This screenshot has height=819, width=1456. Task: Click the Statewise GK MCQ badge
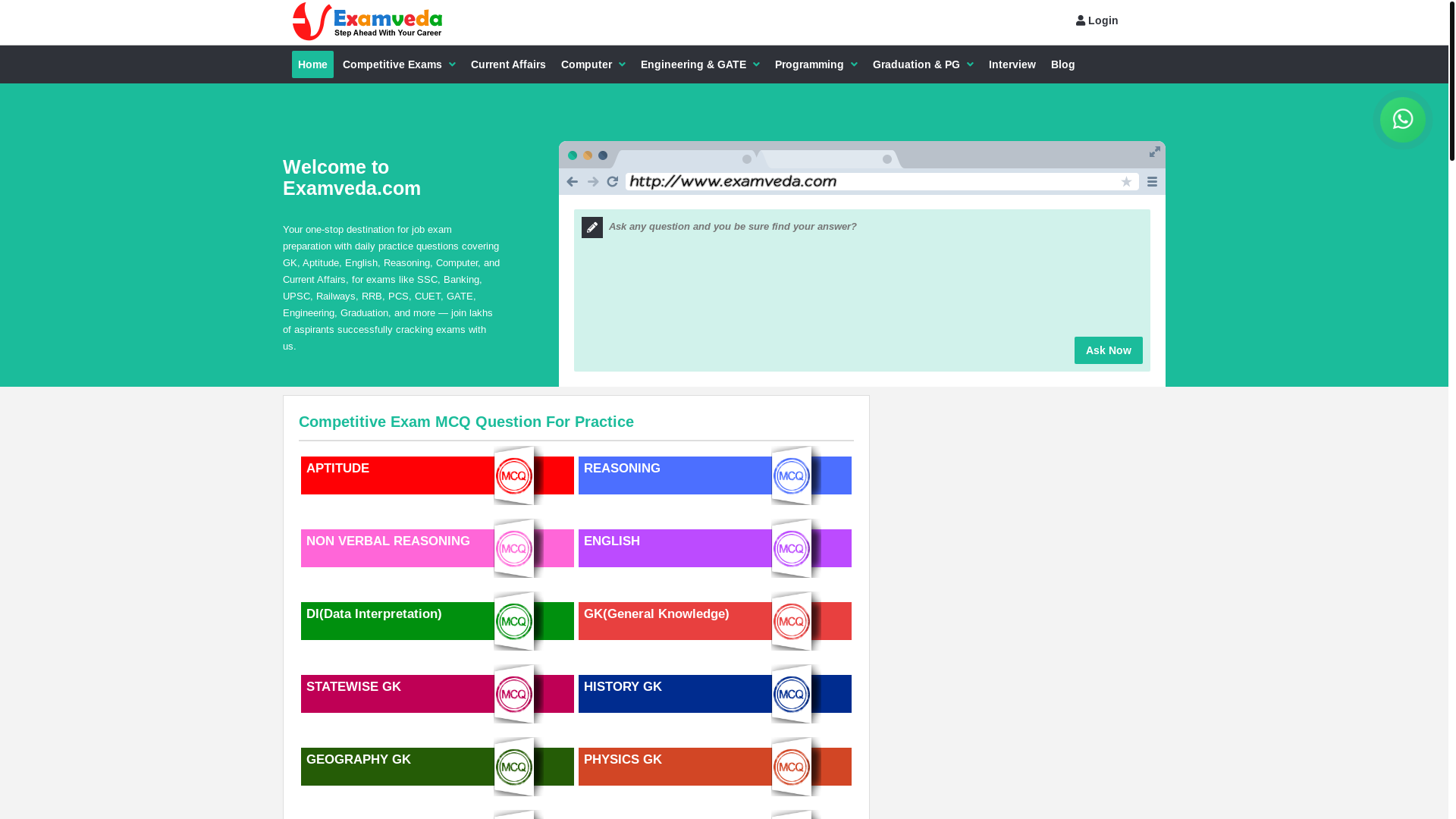click(514, 695)
